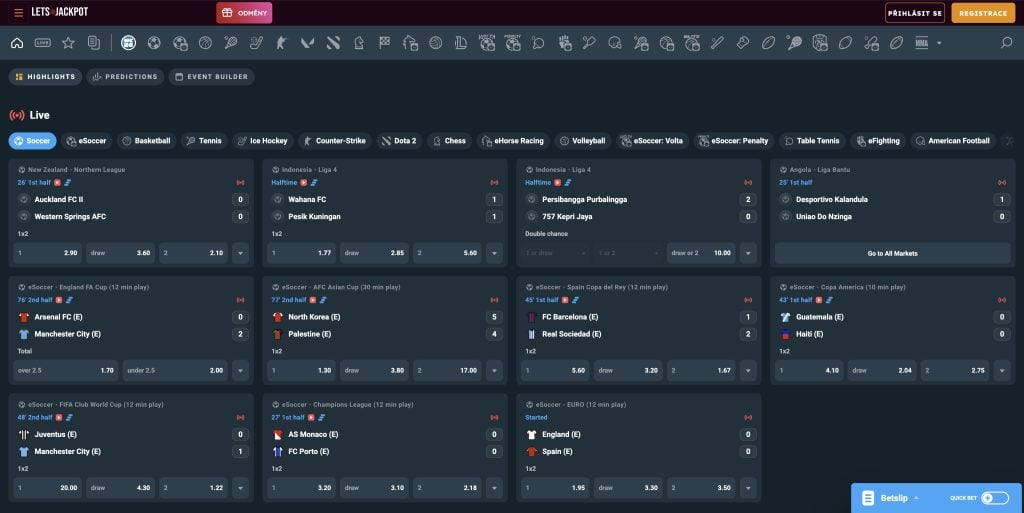Expand more markets for Arsenal FC (E) match
This screenshot has width=1024, height=513.
240,370
